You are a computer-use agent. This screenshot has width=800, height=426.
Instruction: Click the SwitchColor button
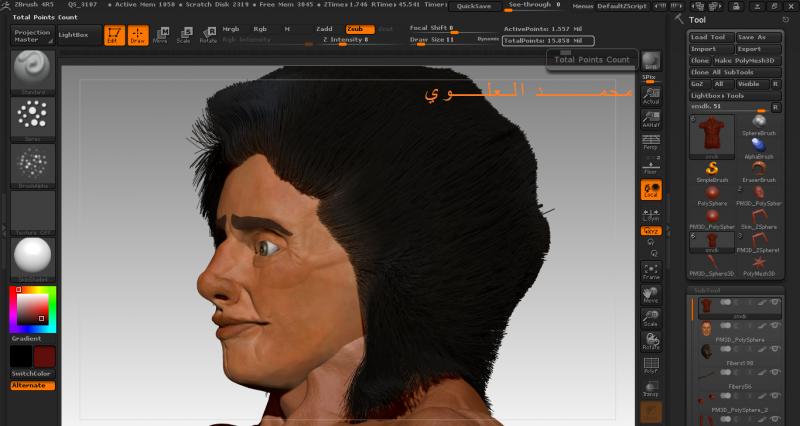33,374
